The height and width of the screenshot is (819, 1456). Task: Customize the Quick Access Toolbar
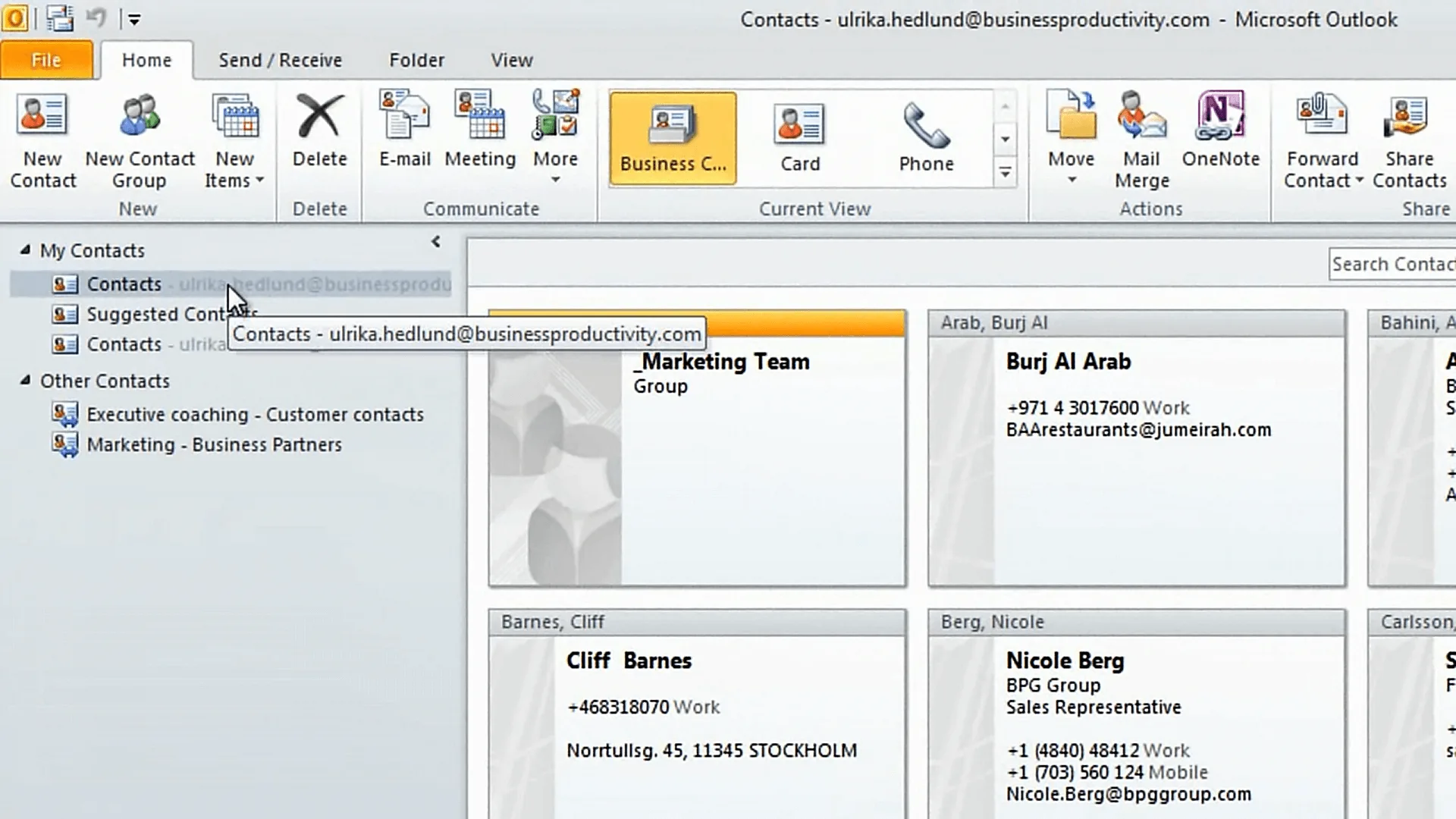tap(134, 20)
